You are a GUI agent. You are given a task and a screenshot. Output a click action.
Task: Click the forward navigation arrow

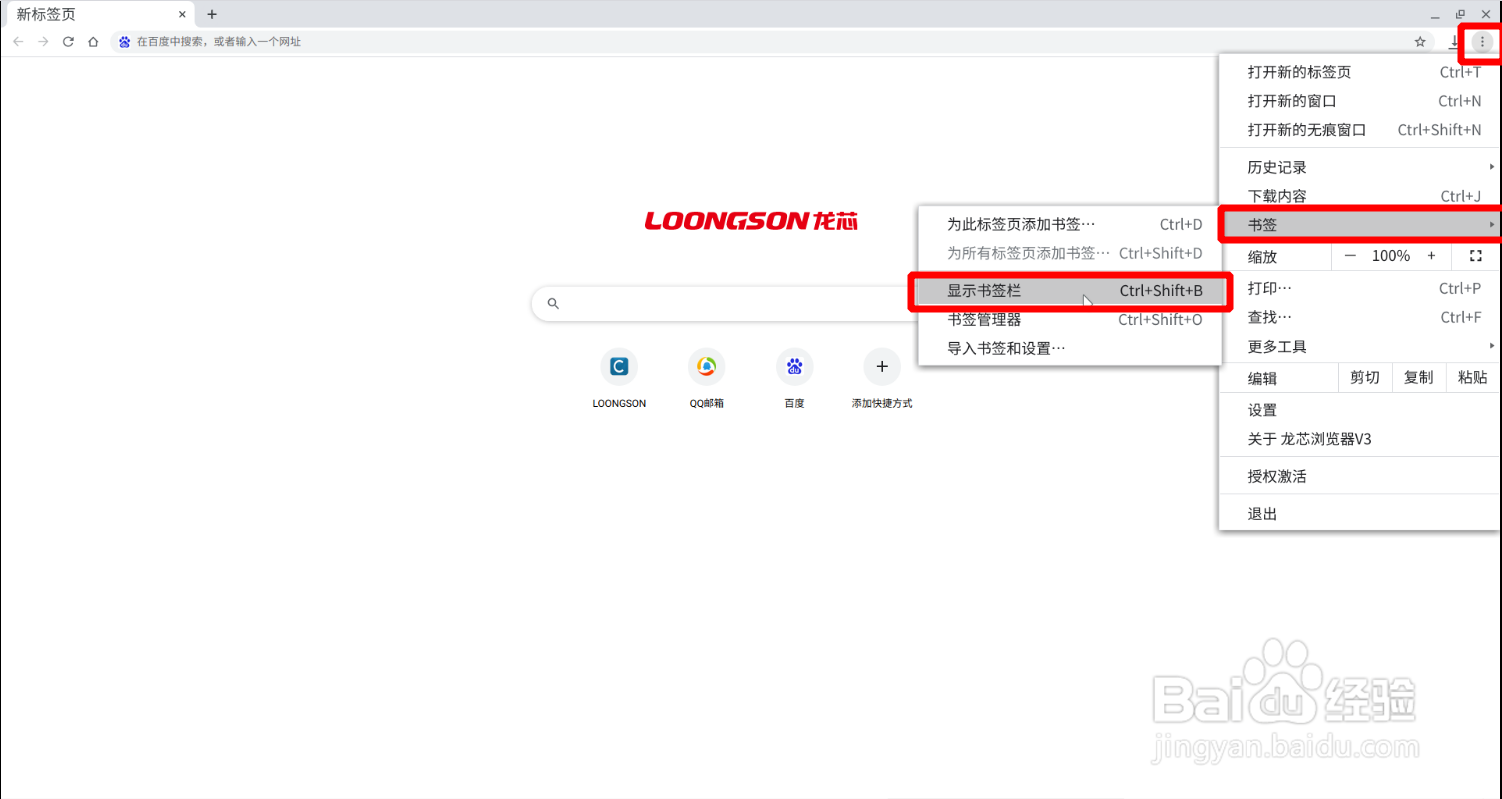[x=43, y=41]
